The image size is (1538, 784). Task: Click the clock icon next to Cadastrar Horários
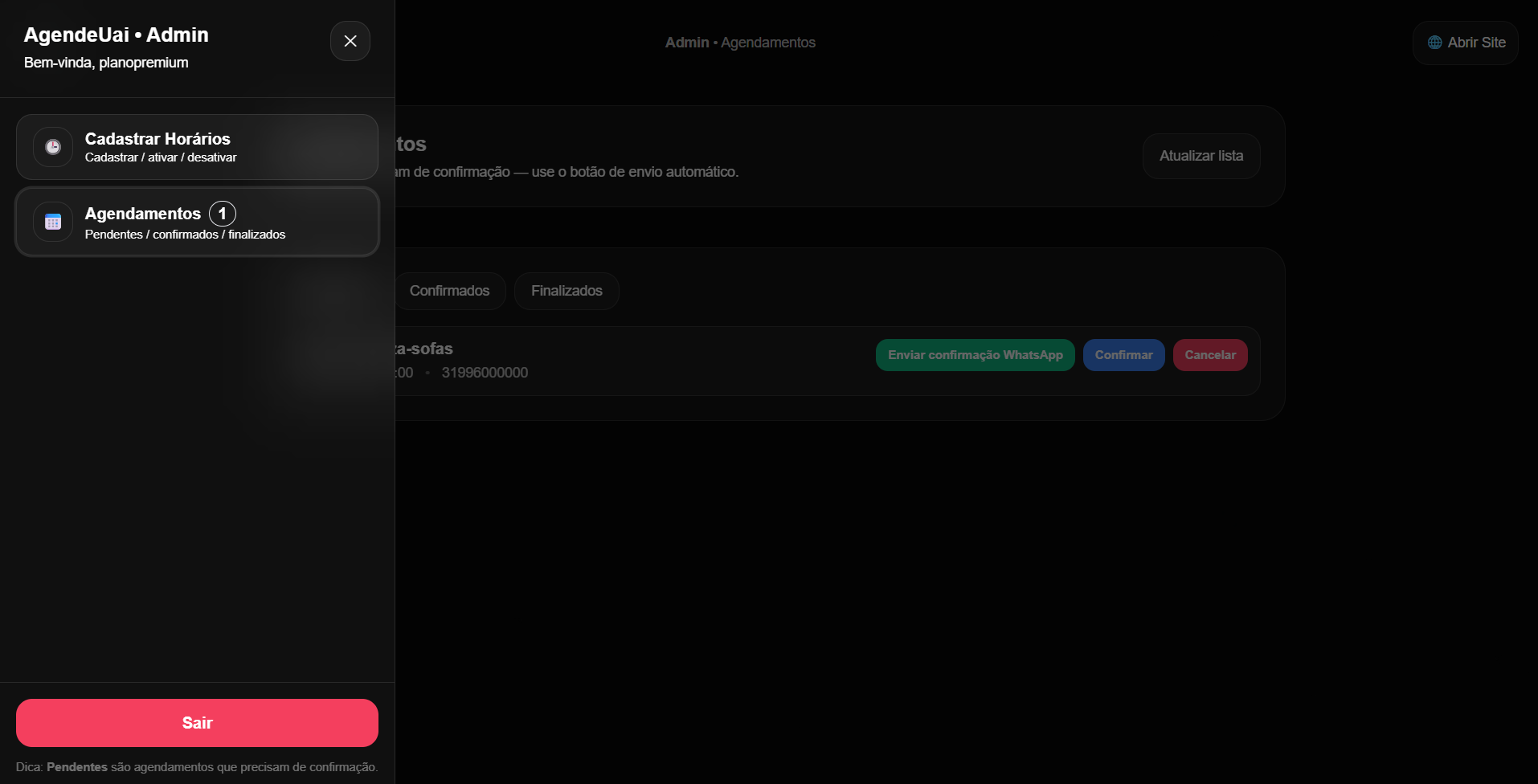pos(52,146)
